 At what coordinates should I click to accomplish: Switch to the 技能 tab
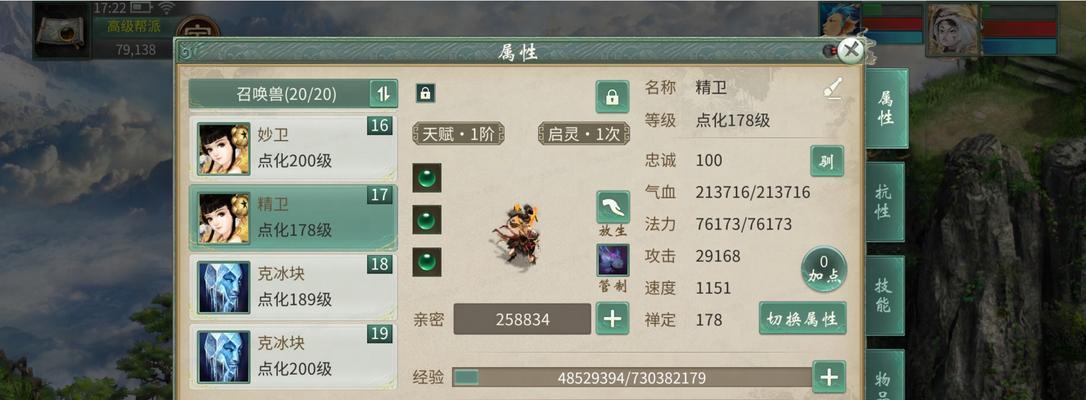coord(884,296)
